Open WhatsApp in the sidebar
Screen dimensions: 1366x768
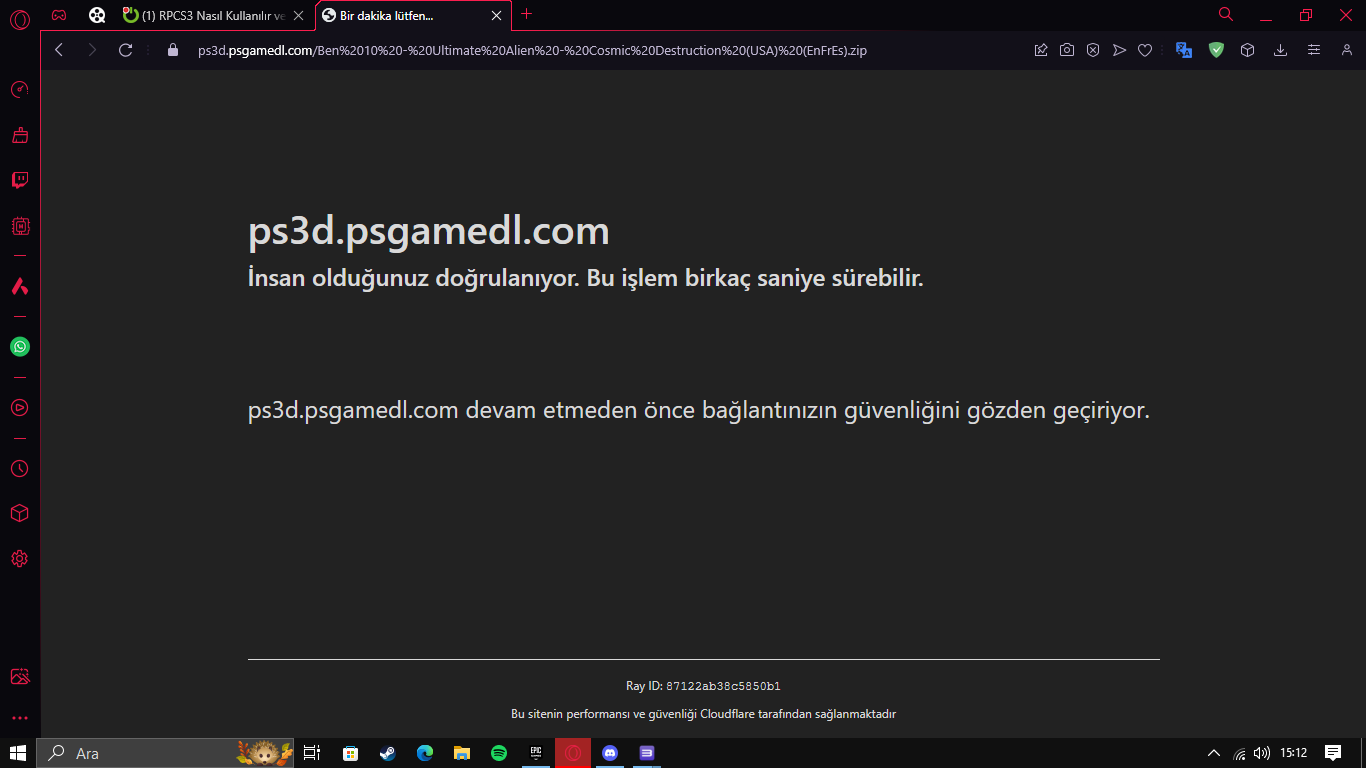coord(19,347)
